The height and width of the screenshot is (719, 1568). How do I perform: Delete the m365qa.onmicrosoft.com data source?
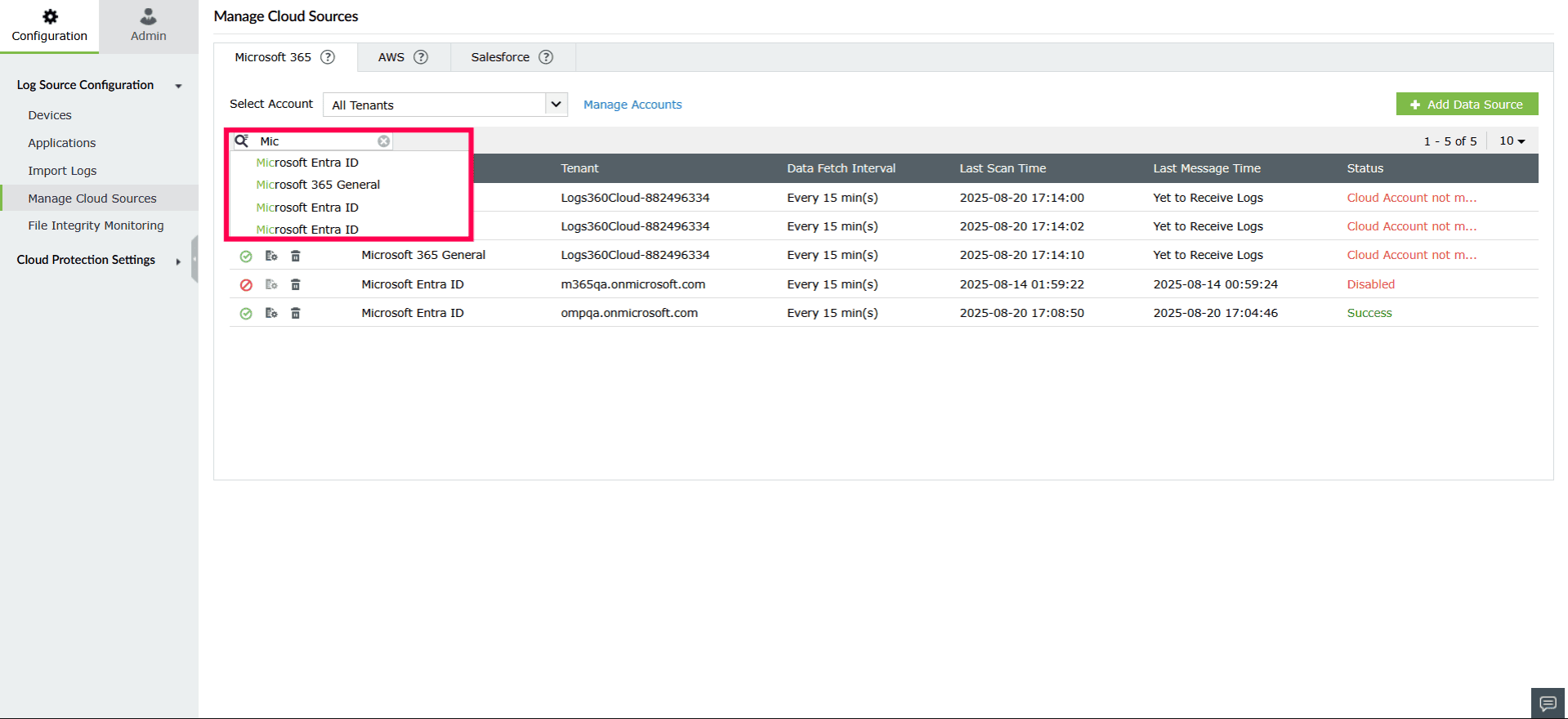pos(296,284)
